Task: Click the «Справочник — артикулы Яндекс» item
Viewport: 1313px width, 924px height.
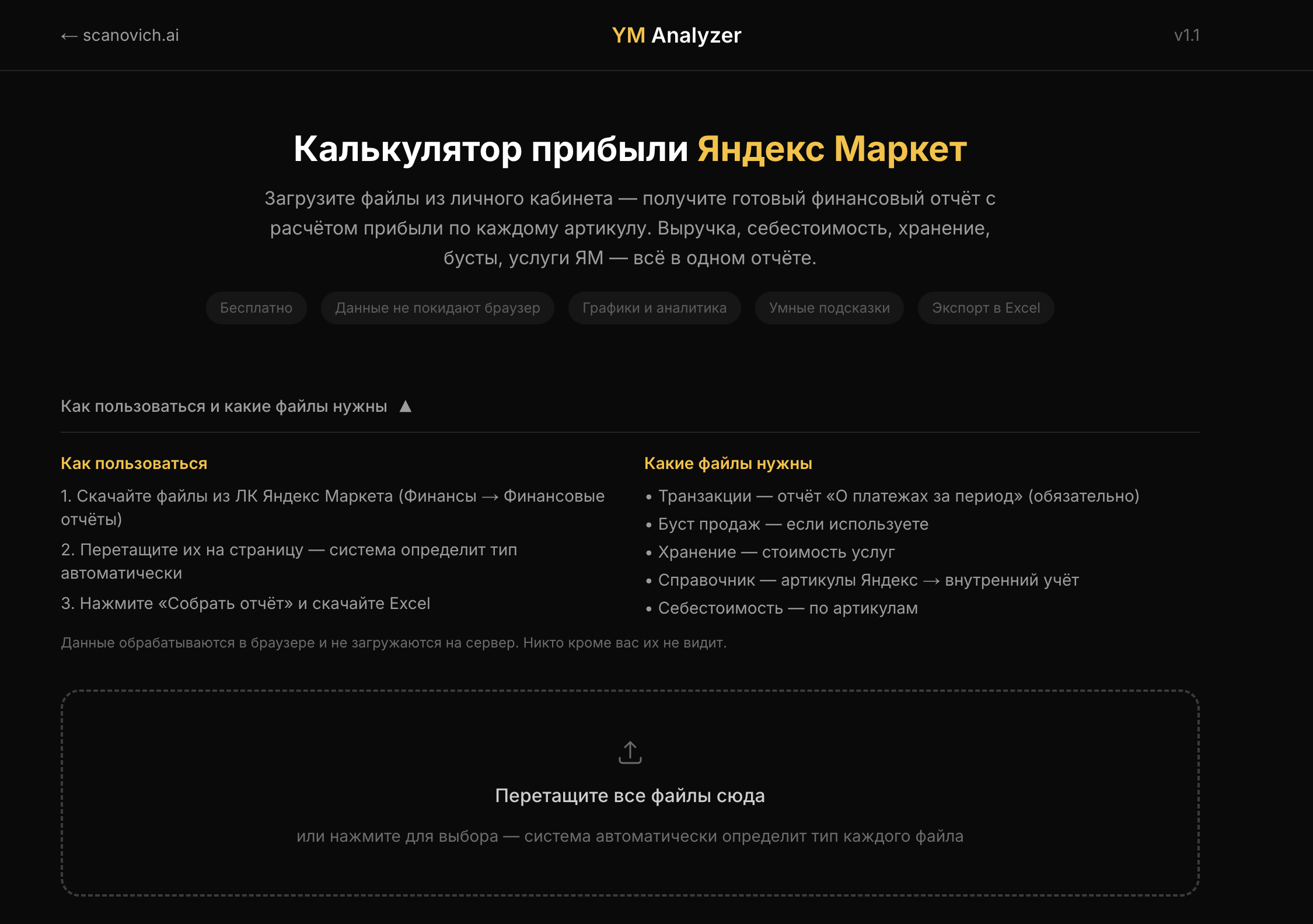Action: [862, 580]
